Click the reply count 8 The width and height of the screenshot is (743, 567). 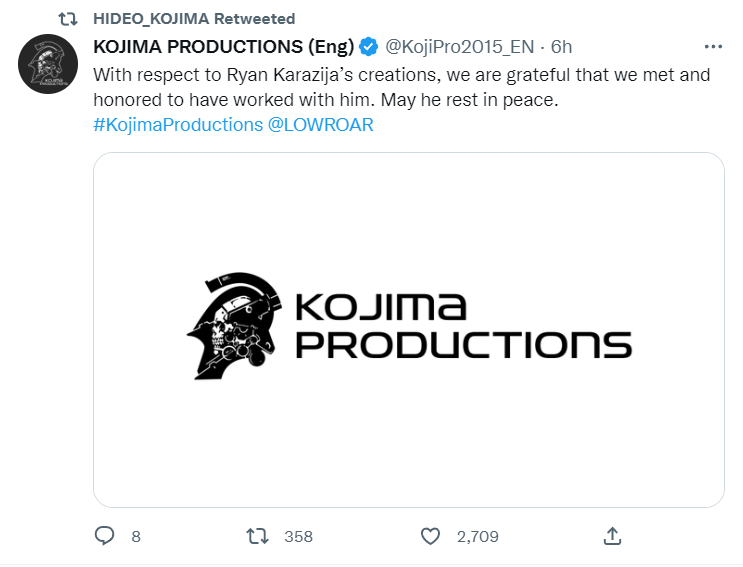click(x=136, y=537)
